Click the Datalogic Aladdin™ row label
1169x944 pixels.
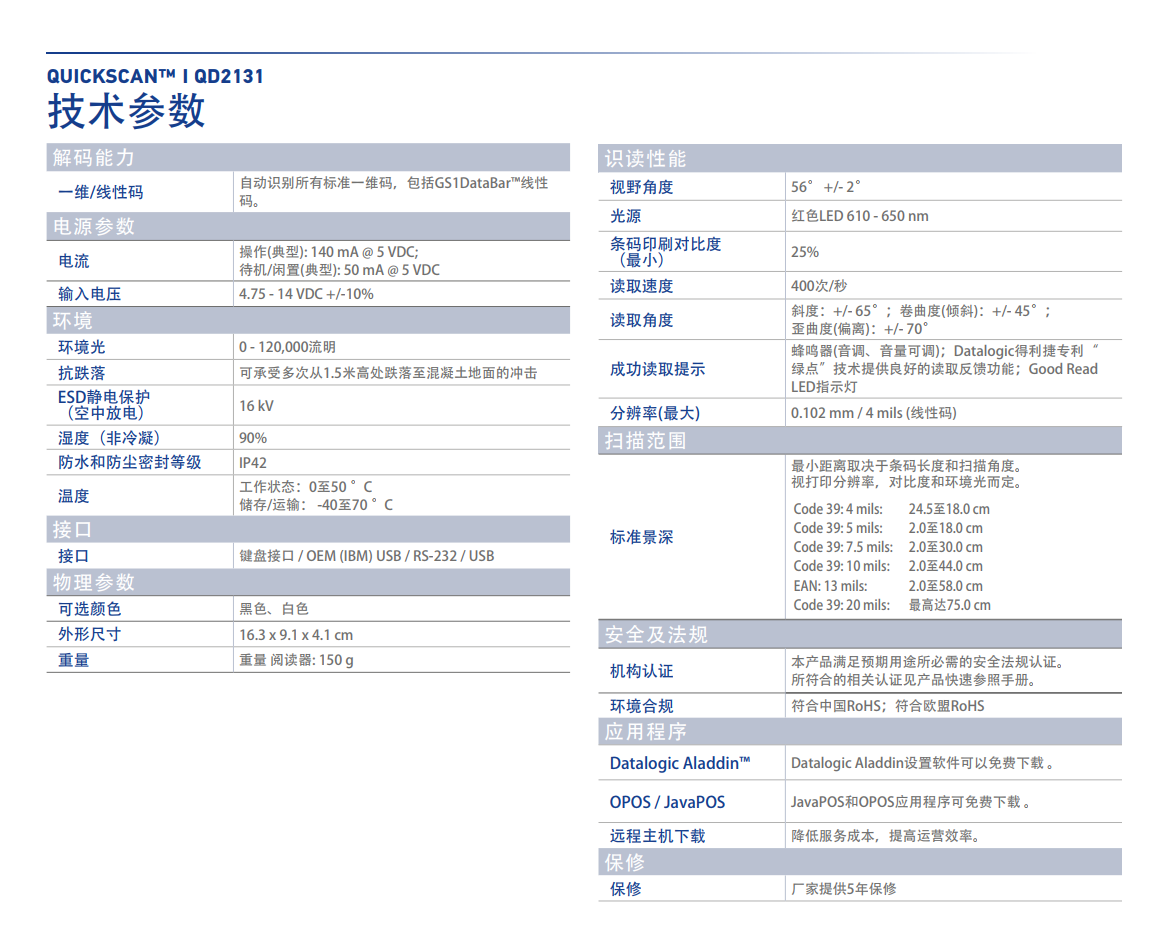(x=680, y=763)
